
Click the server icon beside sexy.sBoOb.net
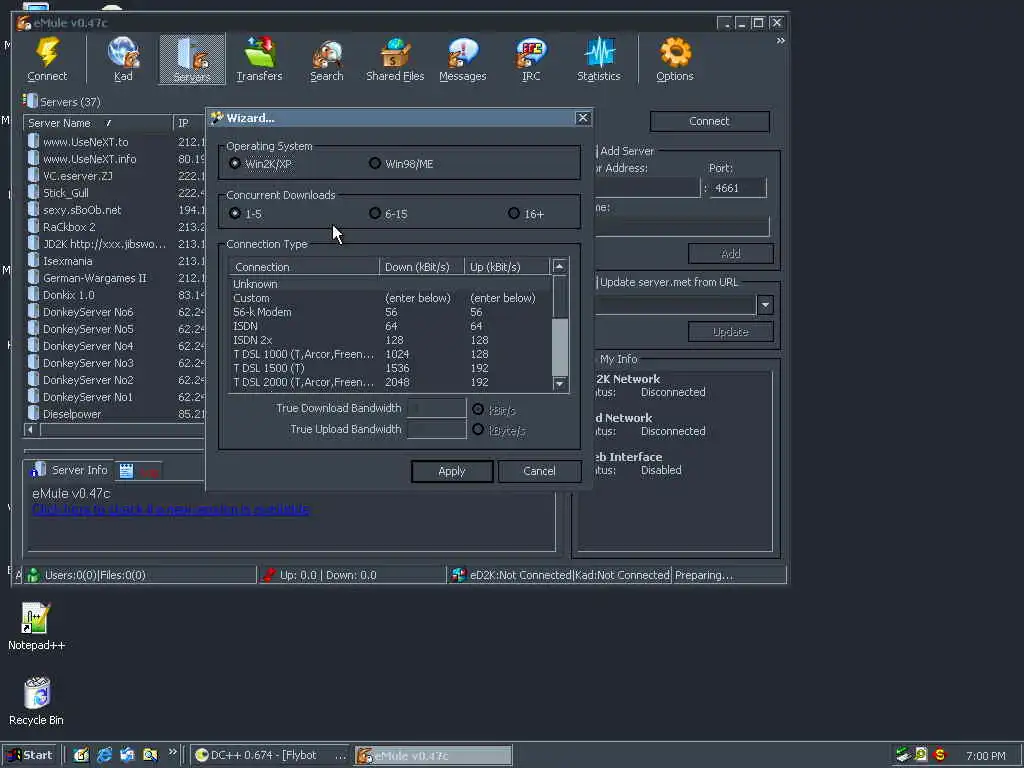[x=33, y=209]
